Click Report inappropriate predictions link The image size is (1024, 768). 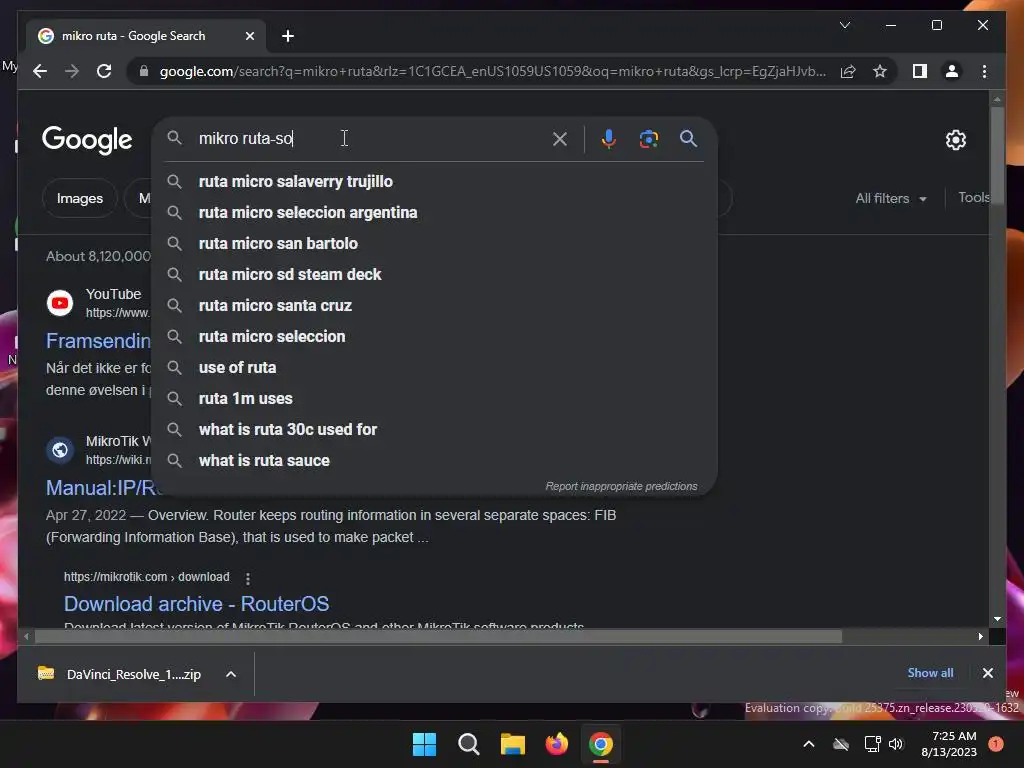[621, 487]
